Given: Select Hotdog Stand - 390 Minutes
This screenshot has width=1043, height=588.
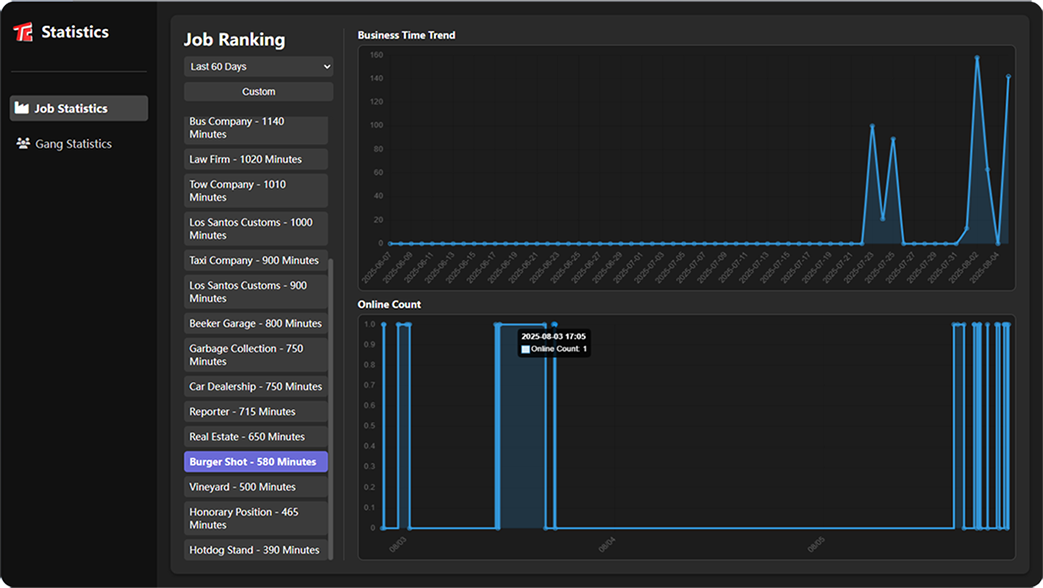Looking at the screenshot, I should click(255, 550).
